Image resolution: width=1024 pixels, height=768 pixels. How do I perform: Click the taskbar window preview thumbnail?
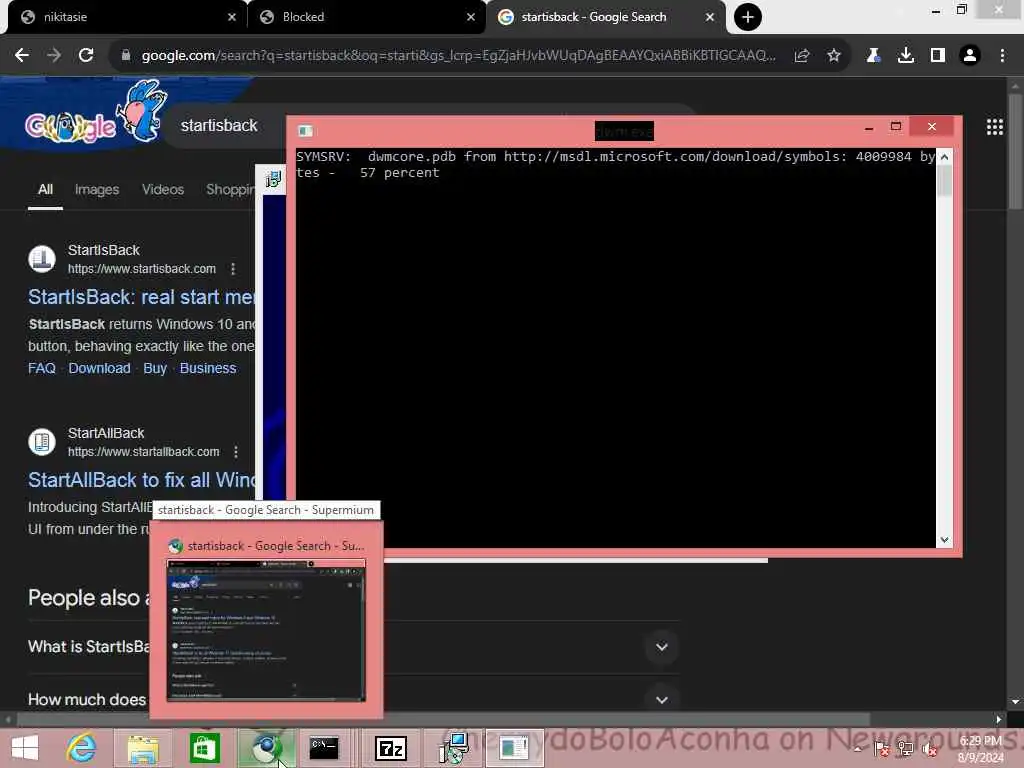pos(266,630)
